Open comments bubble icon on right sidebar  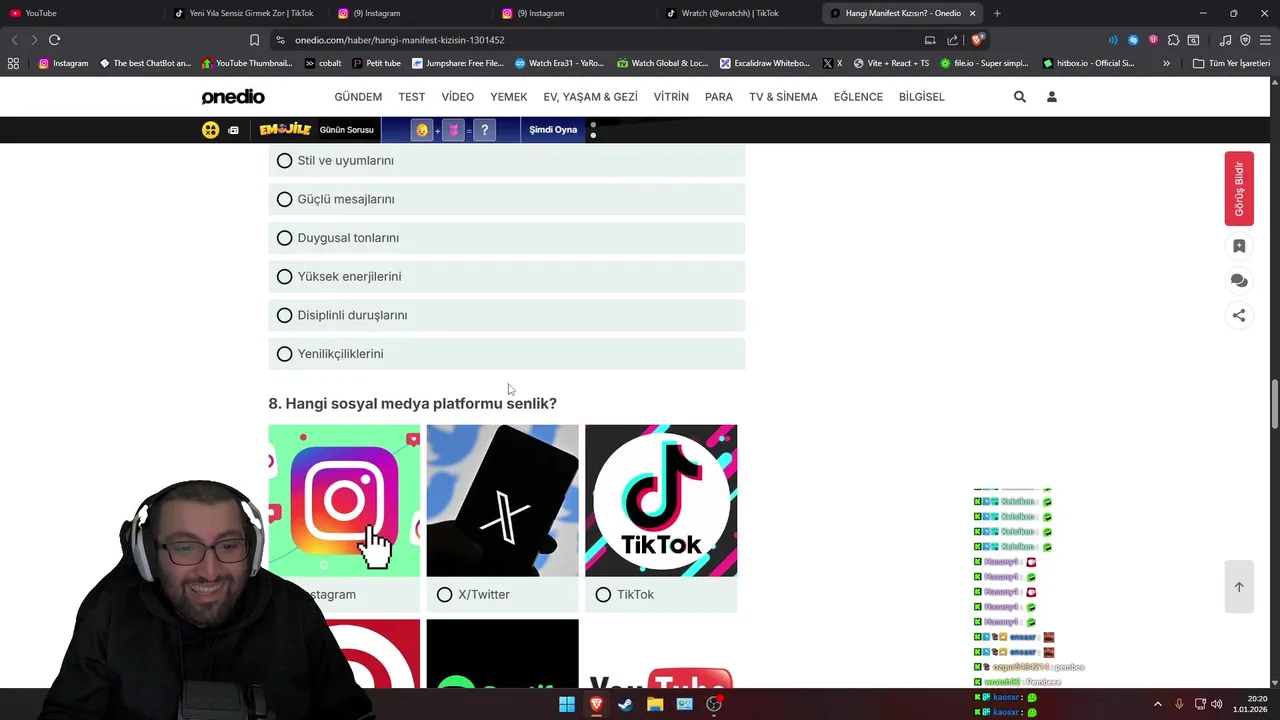point(1239,281)
